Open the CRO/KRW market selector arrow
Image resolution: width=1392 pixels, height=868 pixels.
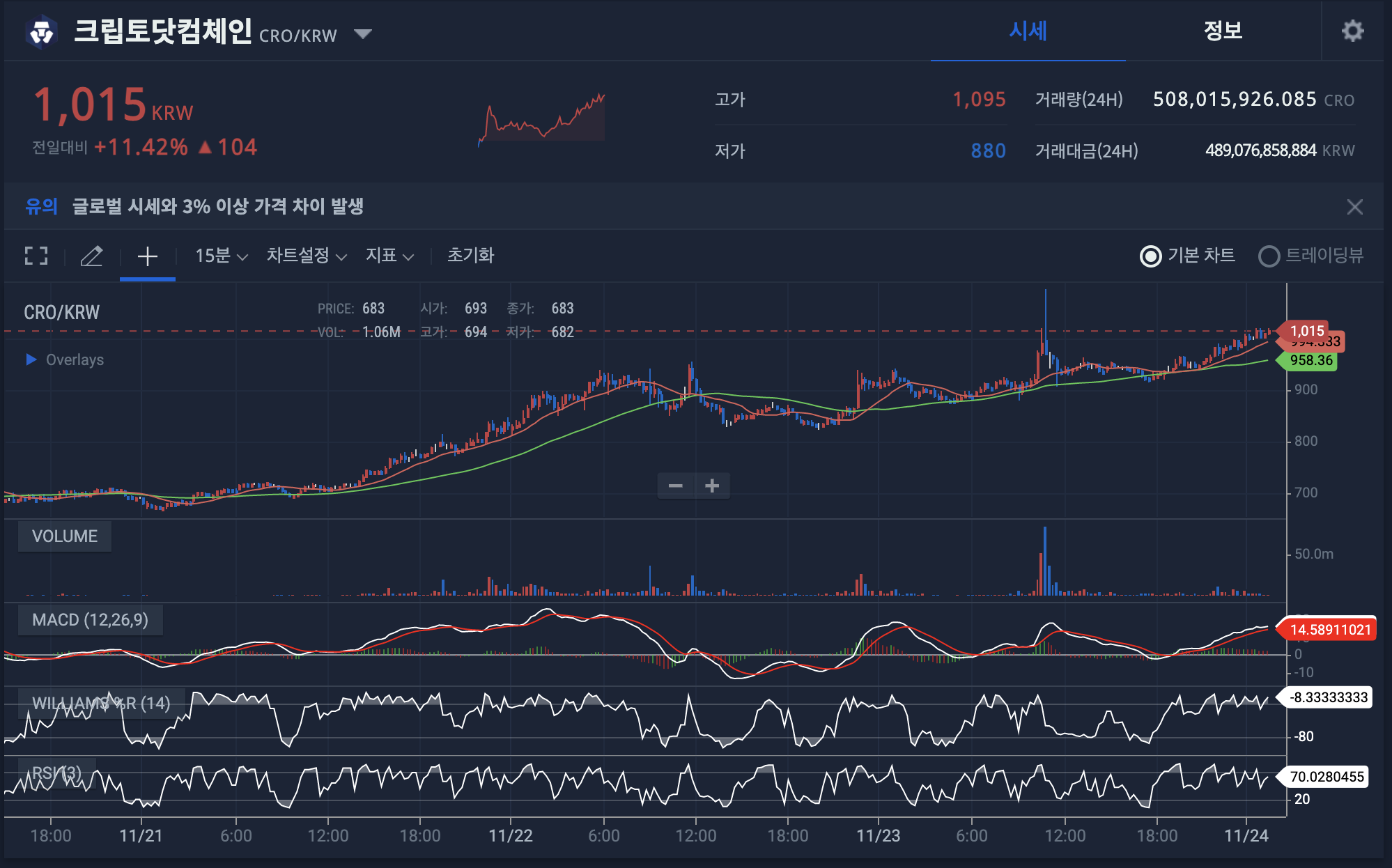point(362,33)
